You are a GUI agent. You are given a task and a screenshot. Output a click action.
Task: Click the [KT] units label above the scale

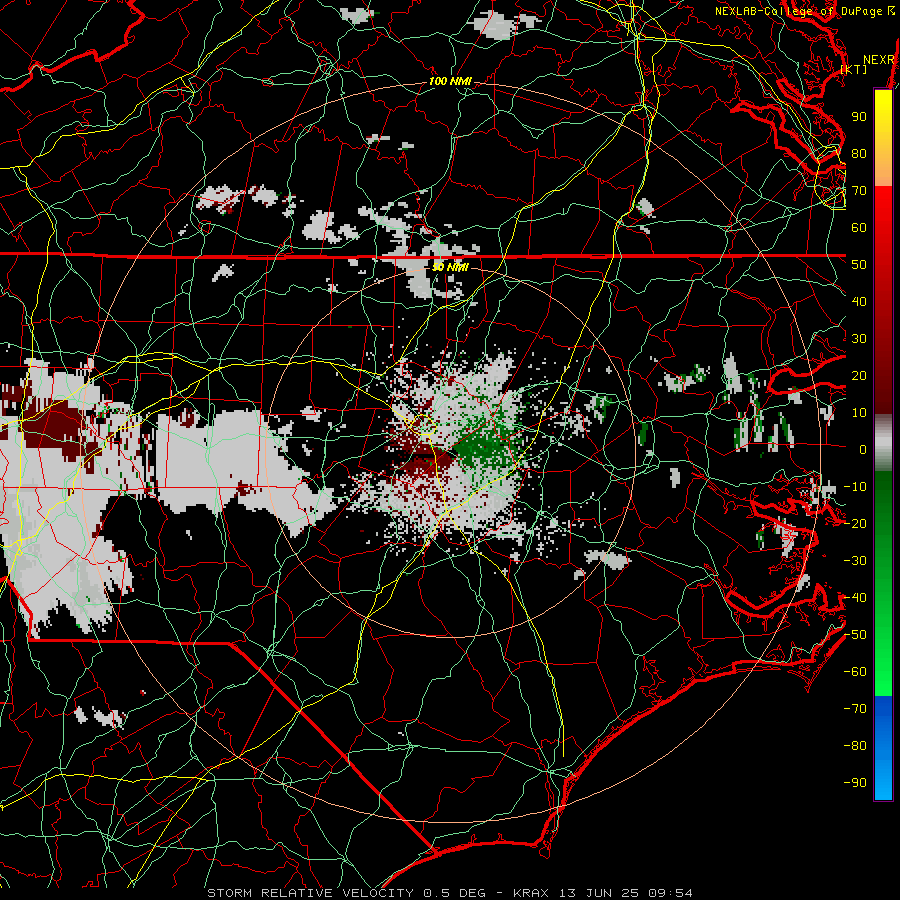tap(854, 69)
